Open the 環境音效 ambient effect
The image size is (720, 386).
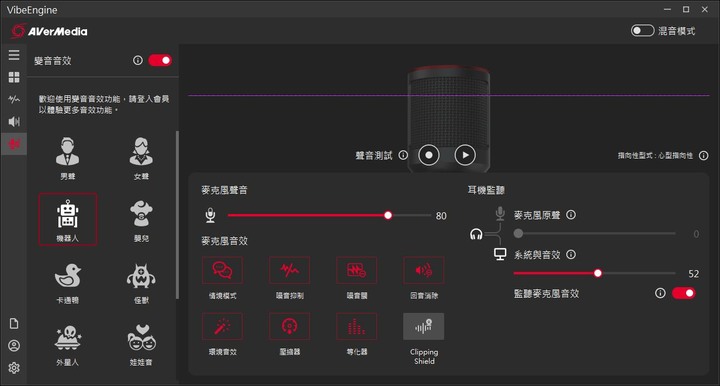pyautogui.click(x=222, y=326)
